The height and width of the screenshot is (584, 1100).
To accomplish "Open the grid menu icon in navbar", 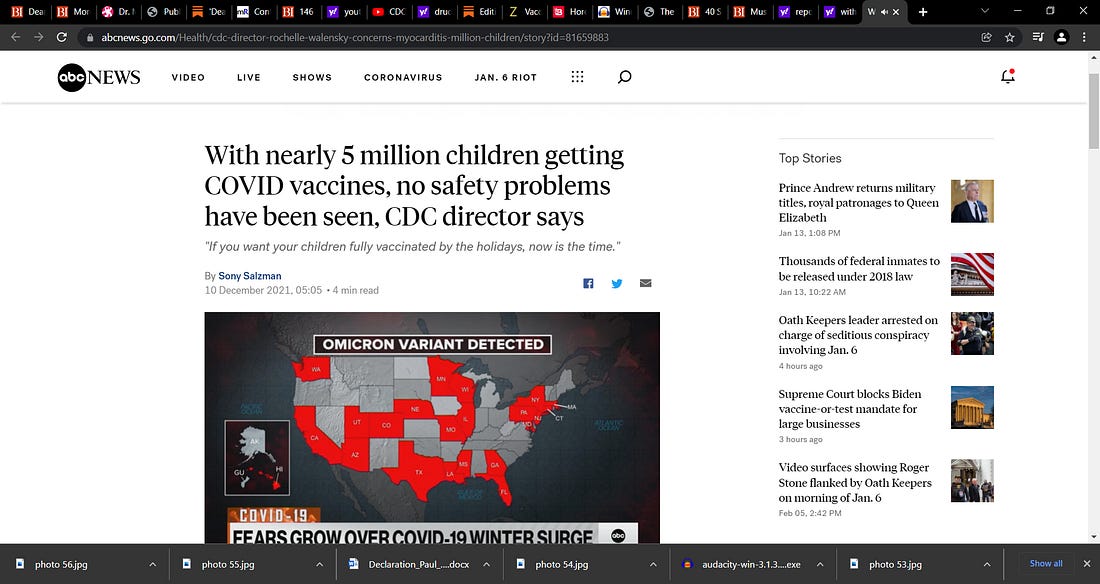I will click(x=577, y=77).
